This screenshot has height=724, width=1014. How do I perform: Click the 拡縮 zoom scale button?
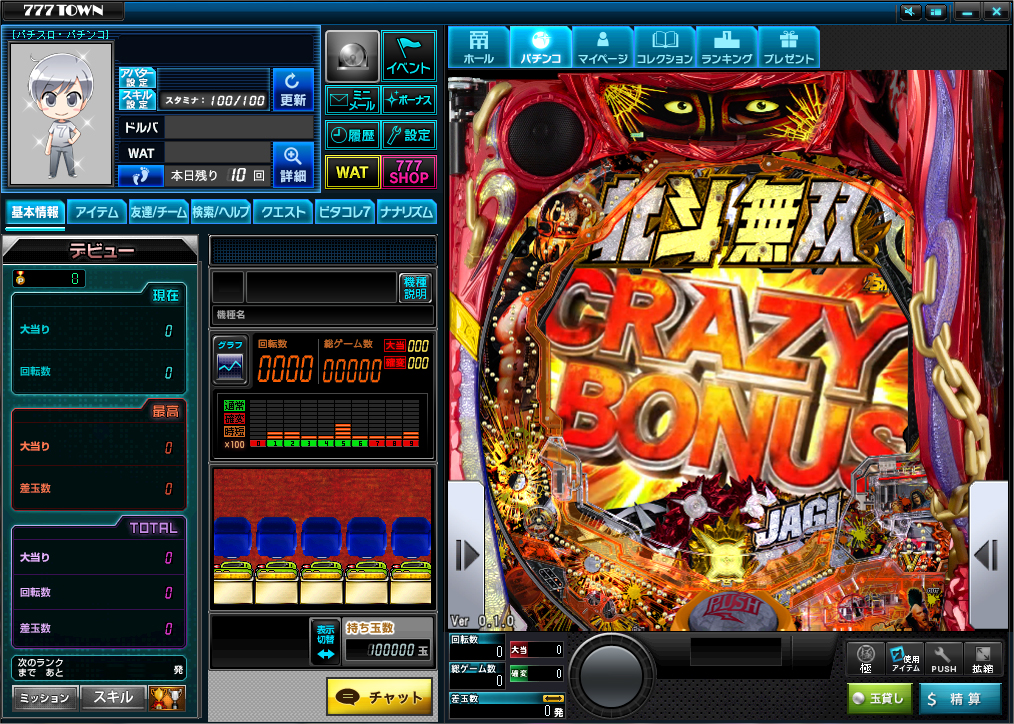pyautogui.click(x=982, y=659)
